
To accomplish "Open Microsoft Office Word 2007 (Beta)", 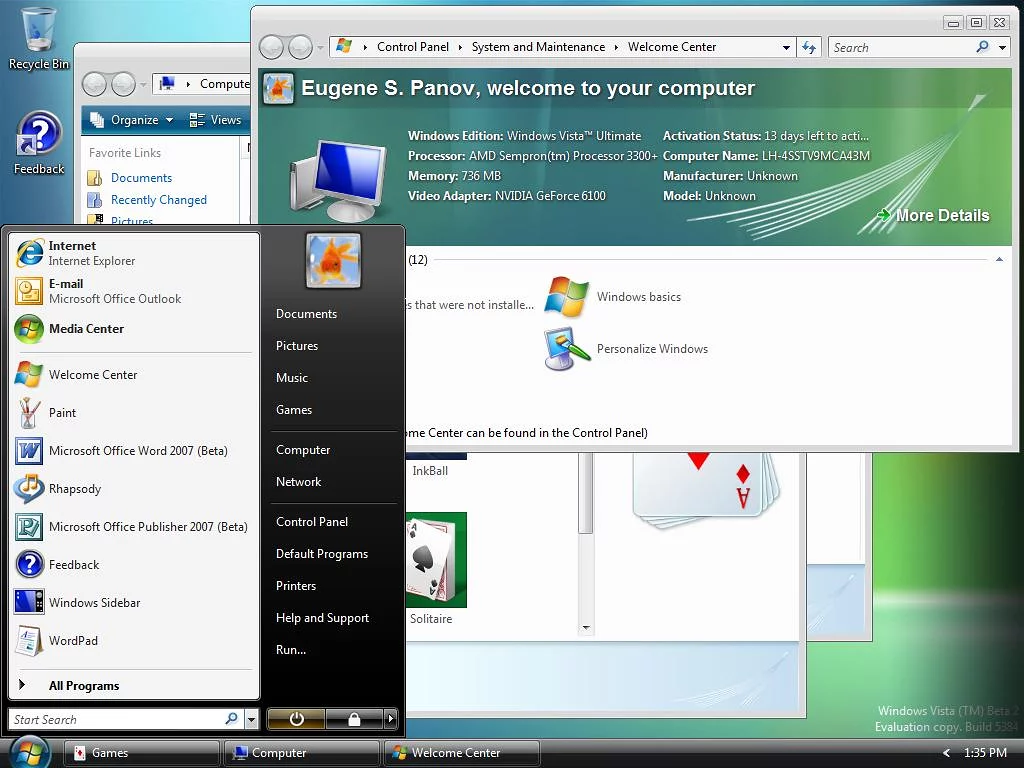I will [138, 451].
